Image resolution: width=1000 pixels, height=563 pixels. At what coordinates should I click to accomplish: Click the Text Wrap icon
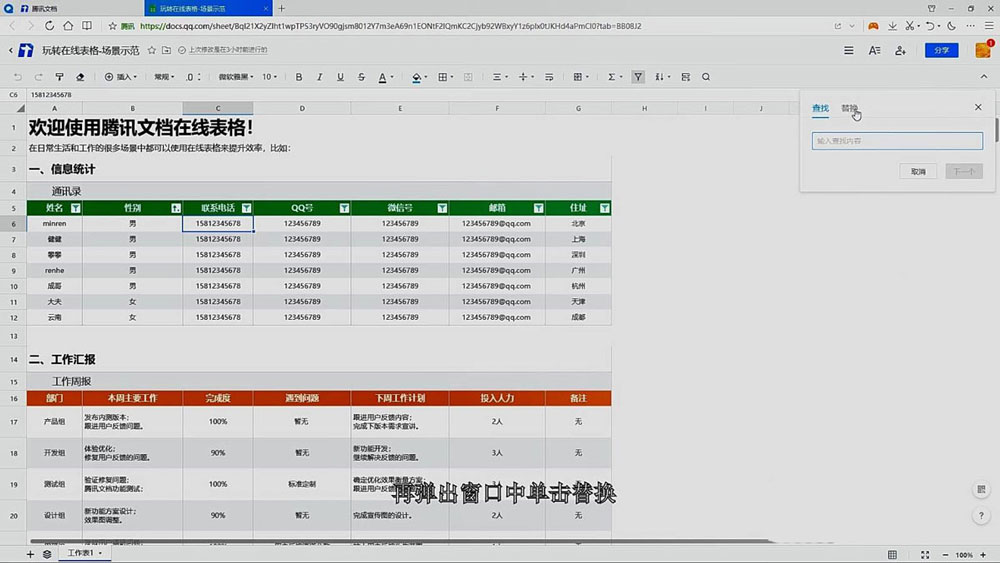pos(549,77)
